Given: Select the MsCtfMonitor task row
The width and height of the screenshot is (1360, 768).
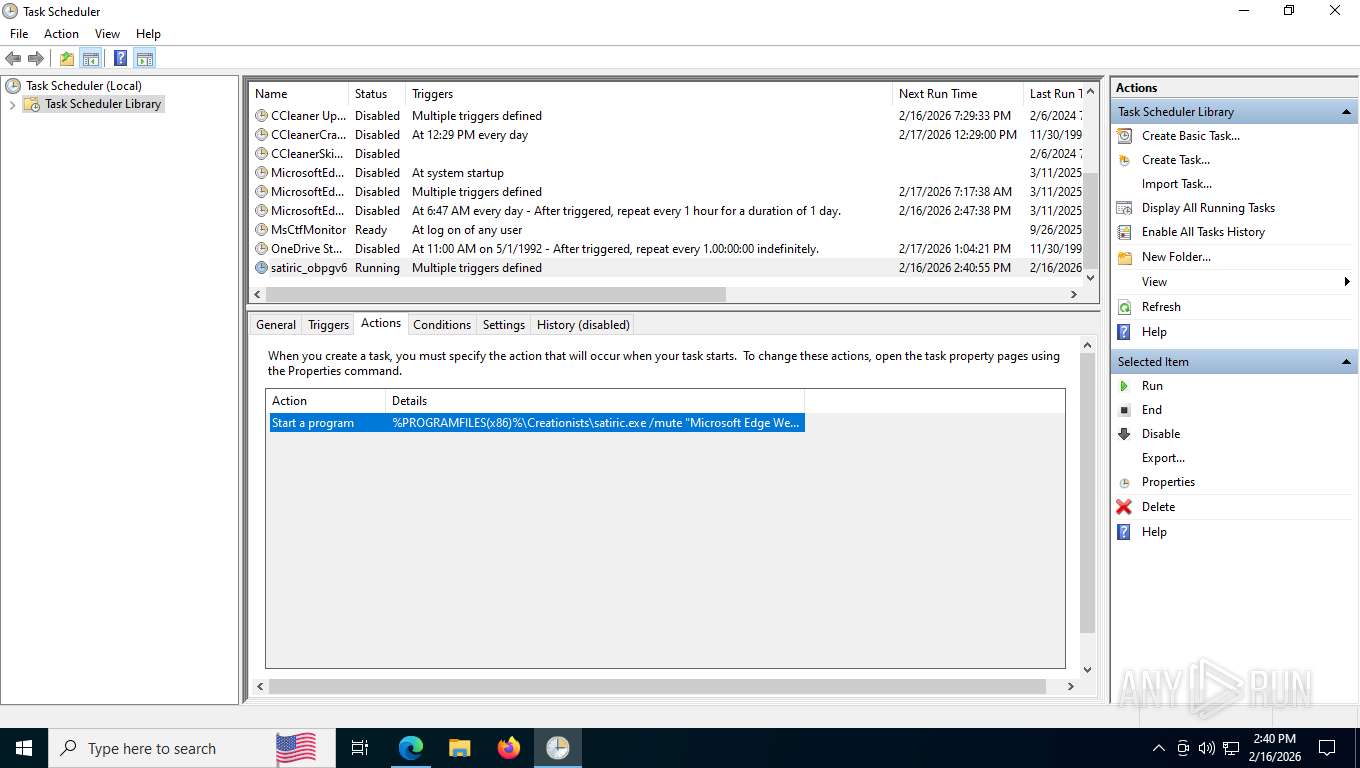Looking at the screenshot, I should pos(667,230).
